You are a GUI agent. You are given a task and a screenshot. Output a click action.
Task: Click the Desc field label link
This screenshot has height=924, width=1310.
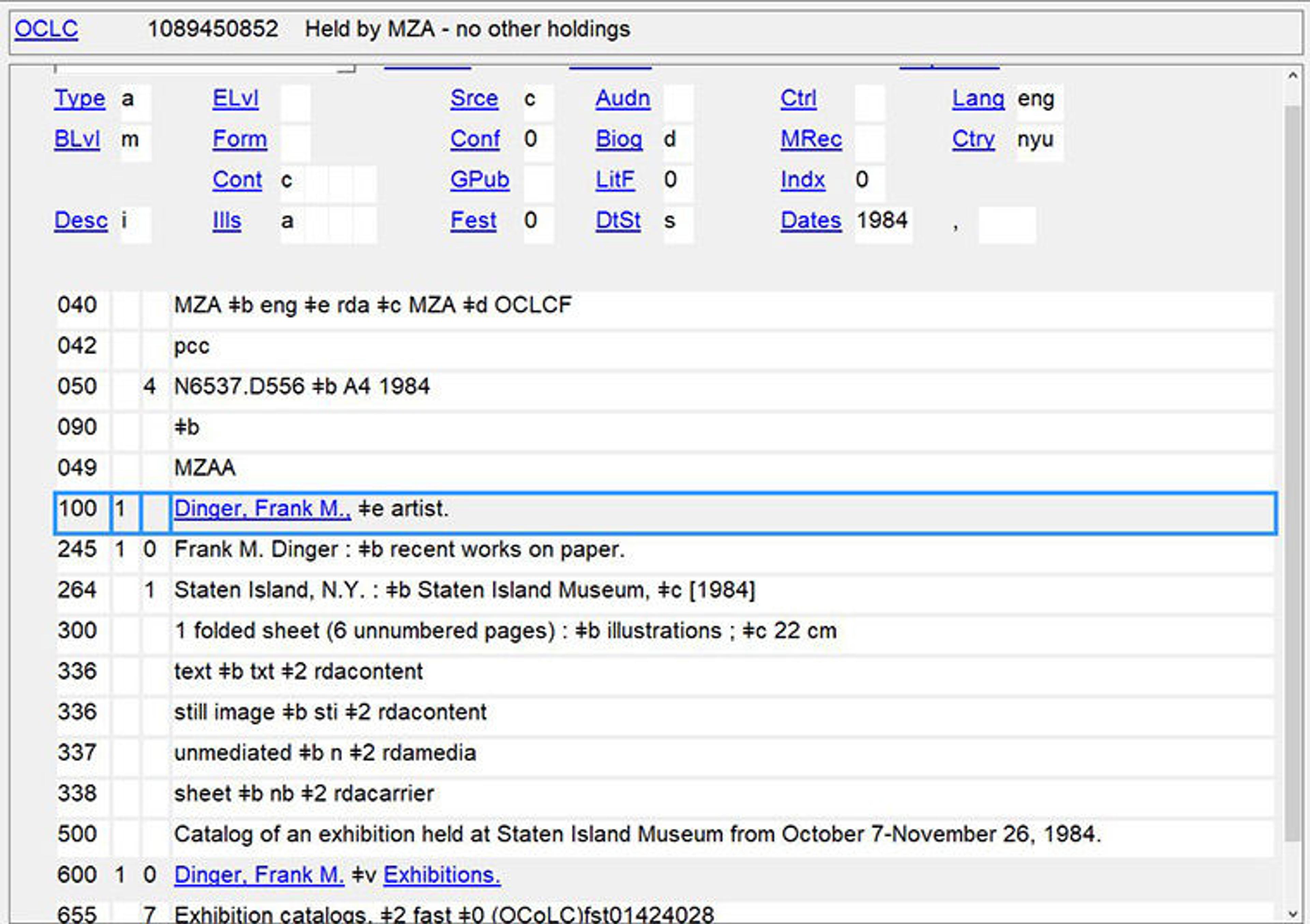coord(81,221)
